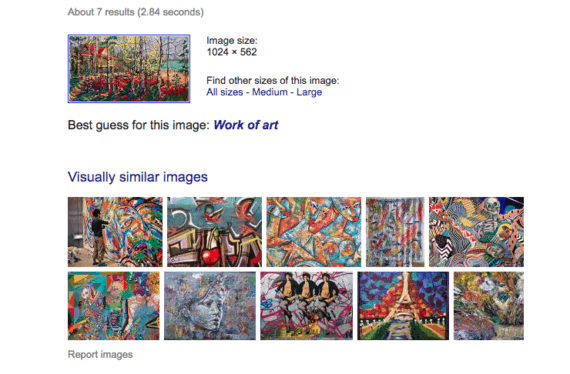Viewport: 570px width, 374px height.
Task: Open the three dancers graffiti thumbnail
Action: [x=306, y=306]
